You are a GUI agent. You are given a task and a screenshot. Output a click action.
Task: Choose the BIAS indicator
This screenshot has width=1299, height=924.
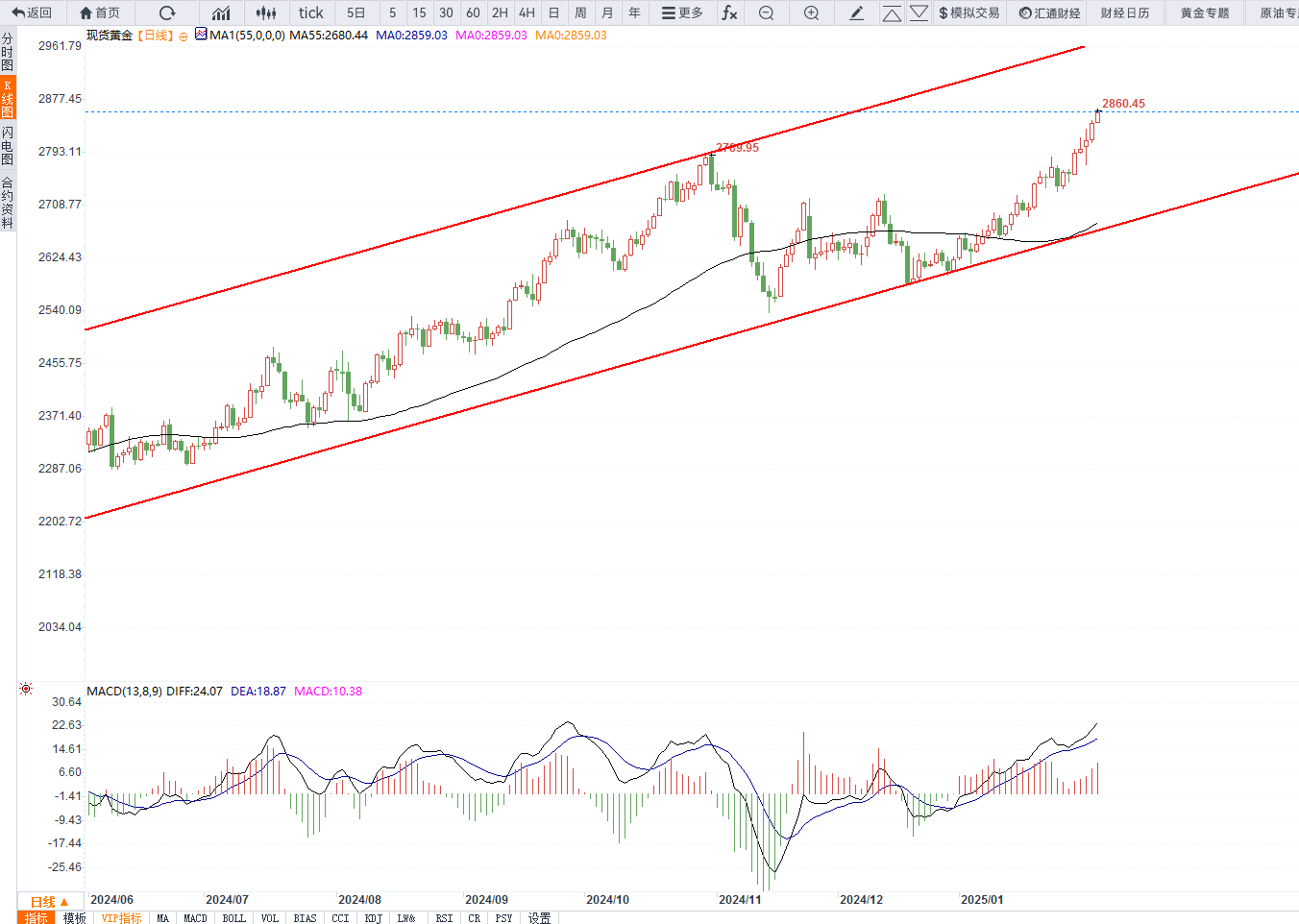[x=305, y=918]
